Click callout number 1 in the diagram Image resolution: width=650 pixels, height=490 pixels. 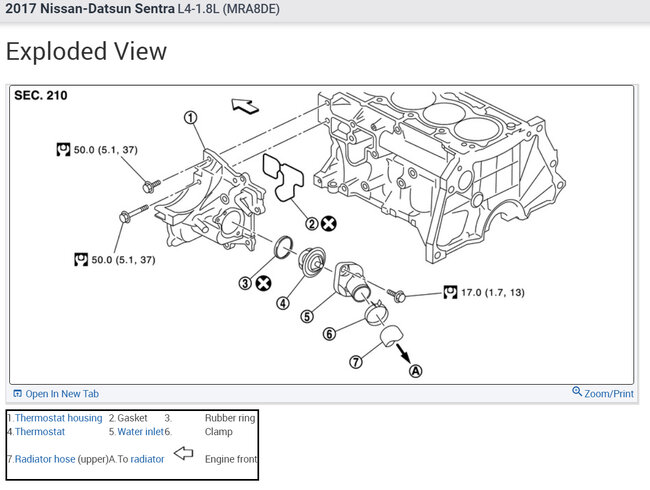[x=190, y=118]
